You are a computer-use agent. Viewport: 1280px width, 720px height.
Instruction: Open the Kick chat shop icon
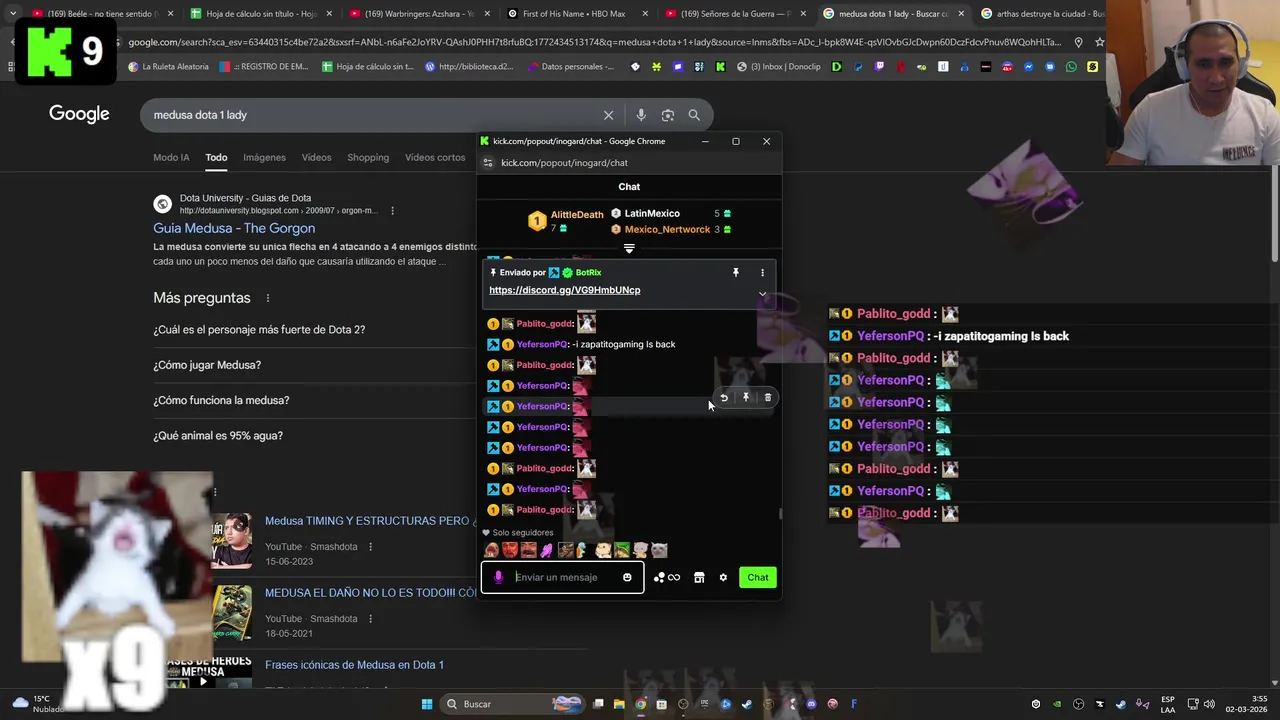coord(699,577)
